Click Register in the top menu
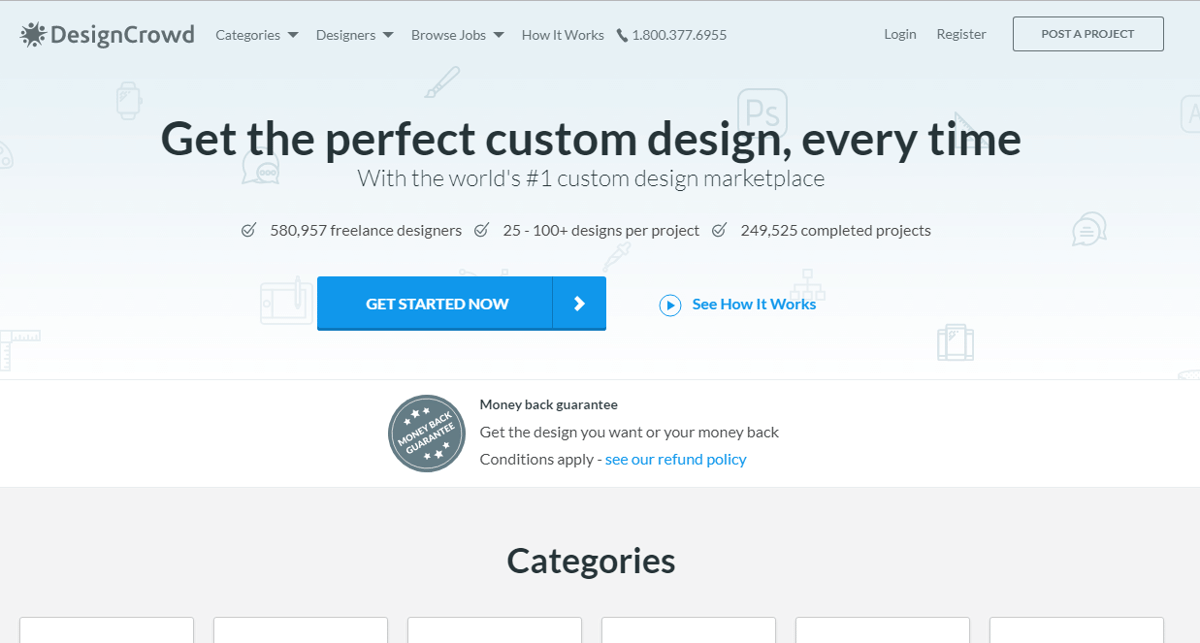Image resolution: width=1200 pixels, height=643 pixels. point(961,34)
